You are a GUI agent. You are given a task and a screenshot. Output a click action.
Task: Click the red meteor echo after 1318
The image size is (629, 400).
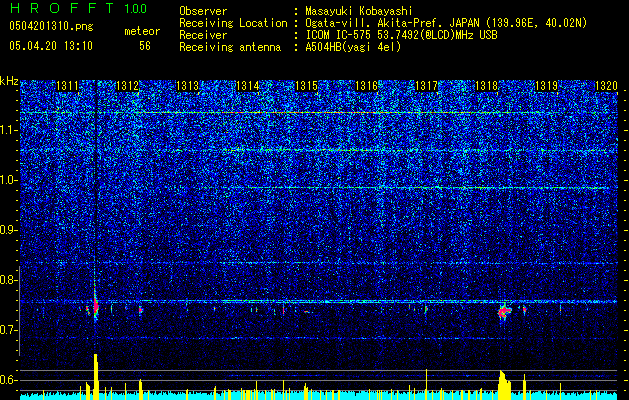pyautogui.click(x=504, y=311)
